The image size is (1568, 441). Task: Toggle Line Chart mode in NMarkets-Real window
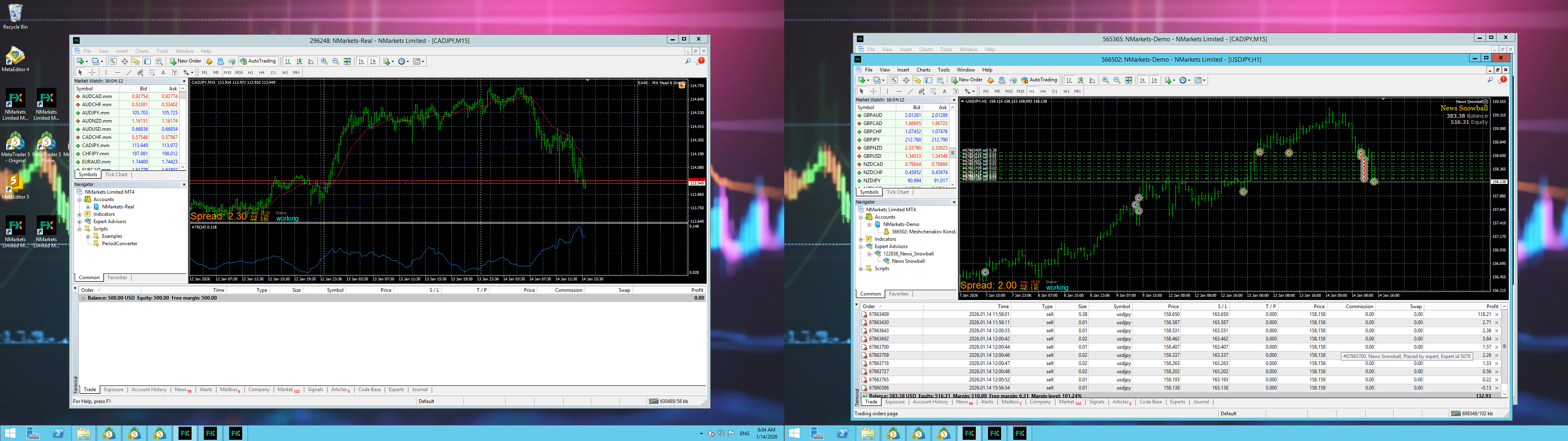[x=311, y=62]
